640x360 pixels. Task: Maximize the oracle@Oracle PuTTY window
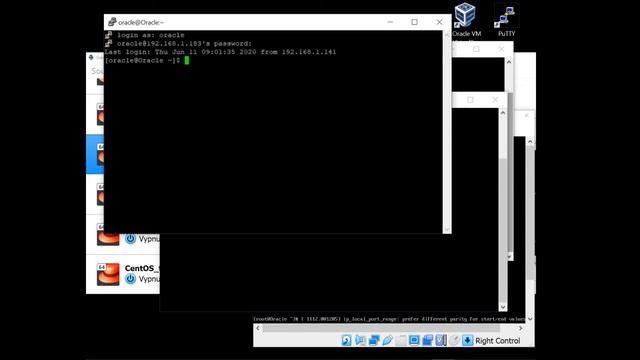414,22
